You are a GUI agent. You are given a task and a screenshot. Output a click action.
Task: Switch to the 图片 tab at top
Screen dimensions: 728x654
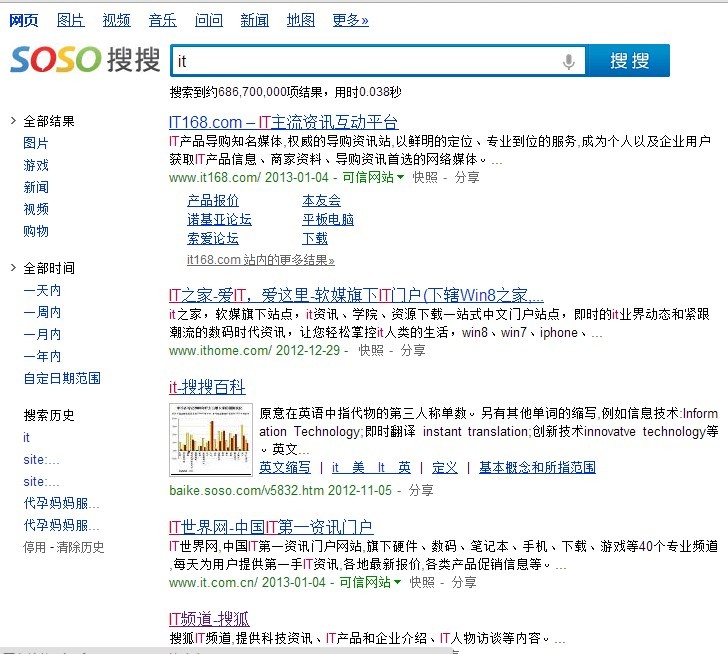71,20
